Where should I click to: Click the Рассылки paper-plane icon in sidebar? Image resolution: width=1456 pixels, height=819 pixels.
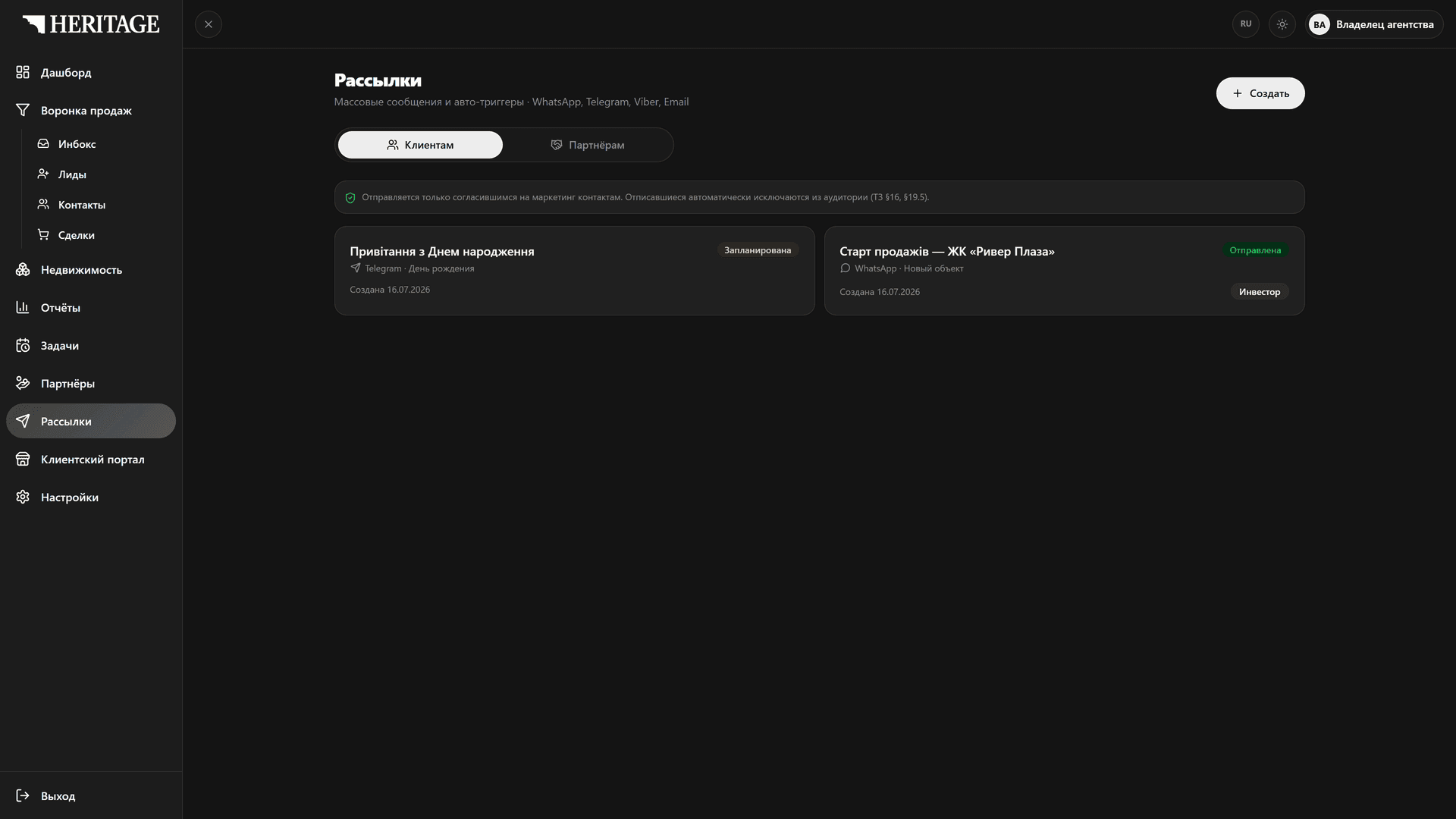click(23, 421)
